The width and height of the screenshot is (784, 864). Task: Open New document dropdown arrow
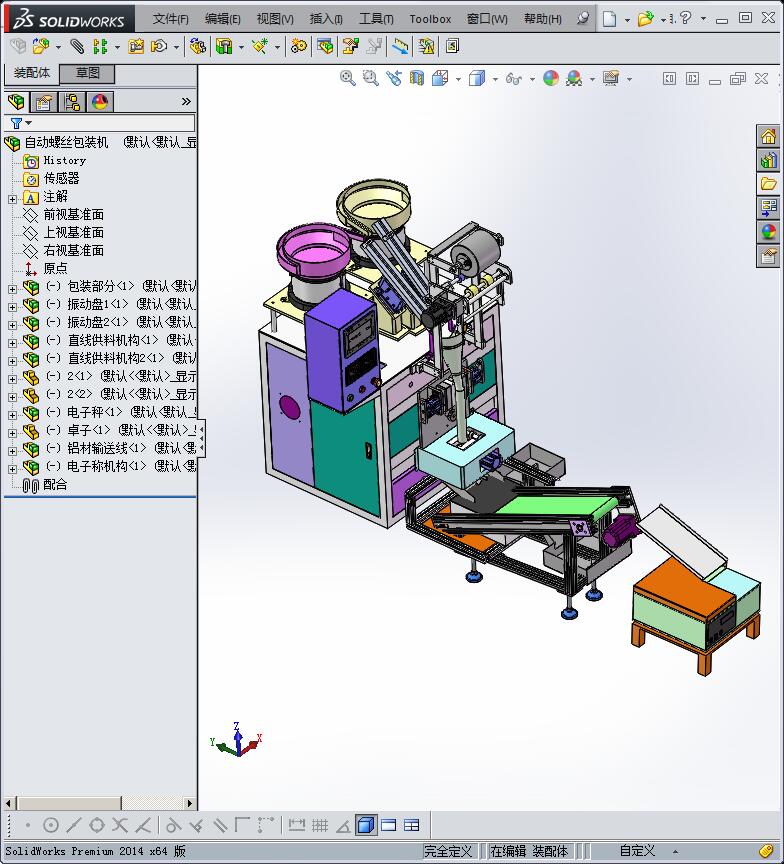coord(627,19)
